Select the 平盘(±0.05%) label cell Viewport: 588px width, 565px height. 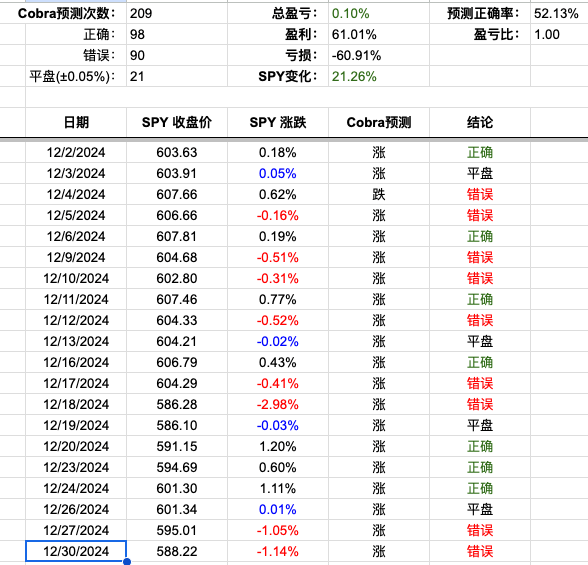76,76
